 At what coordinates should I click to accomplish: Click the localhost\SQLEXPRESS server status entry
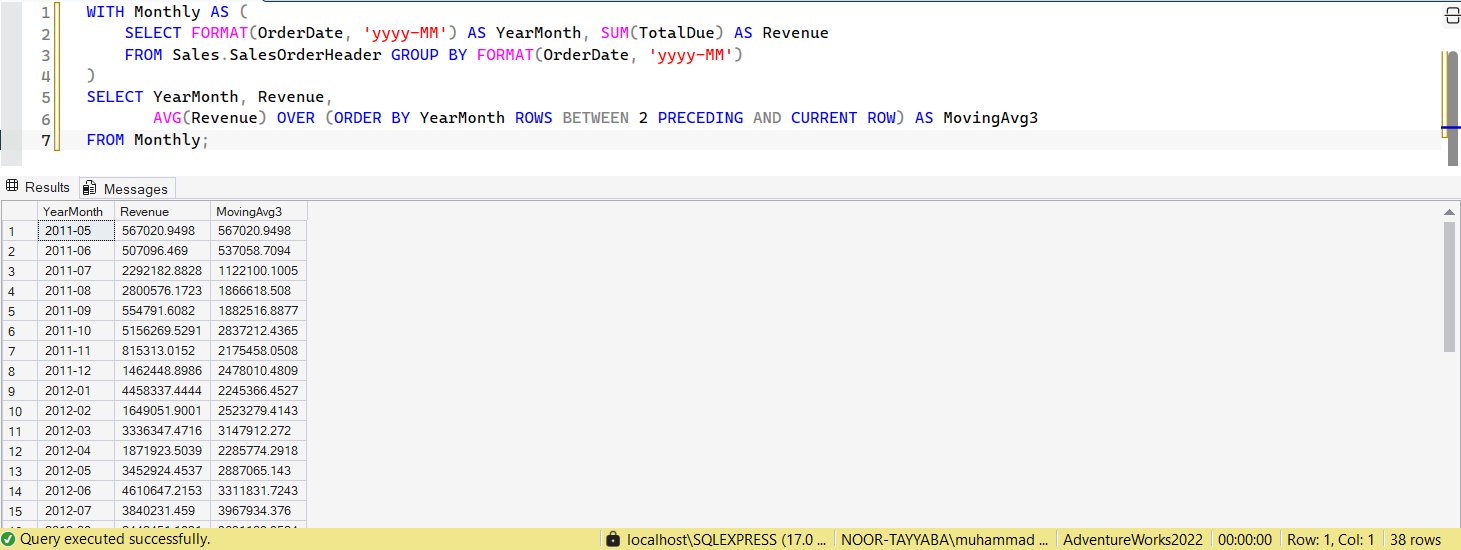point(727,540)
